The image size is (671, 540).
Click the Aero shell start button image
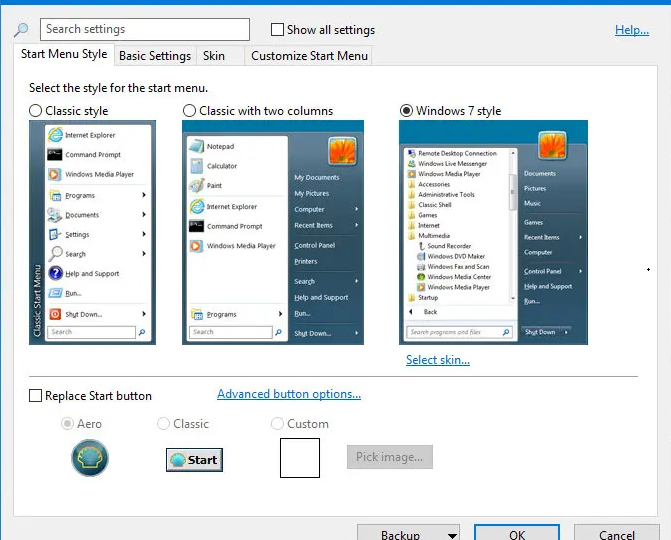pyautogui.click(x=90, y=458)
